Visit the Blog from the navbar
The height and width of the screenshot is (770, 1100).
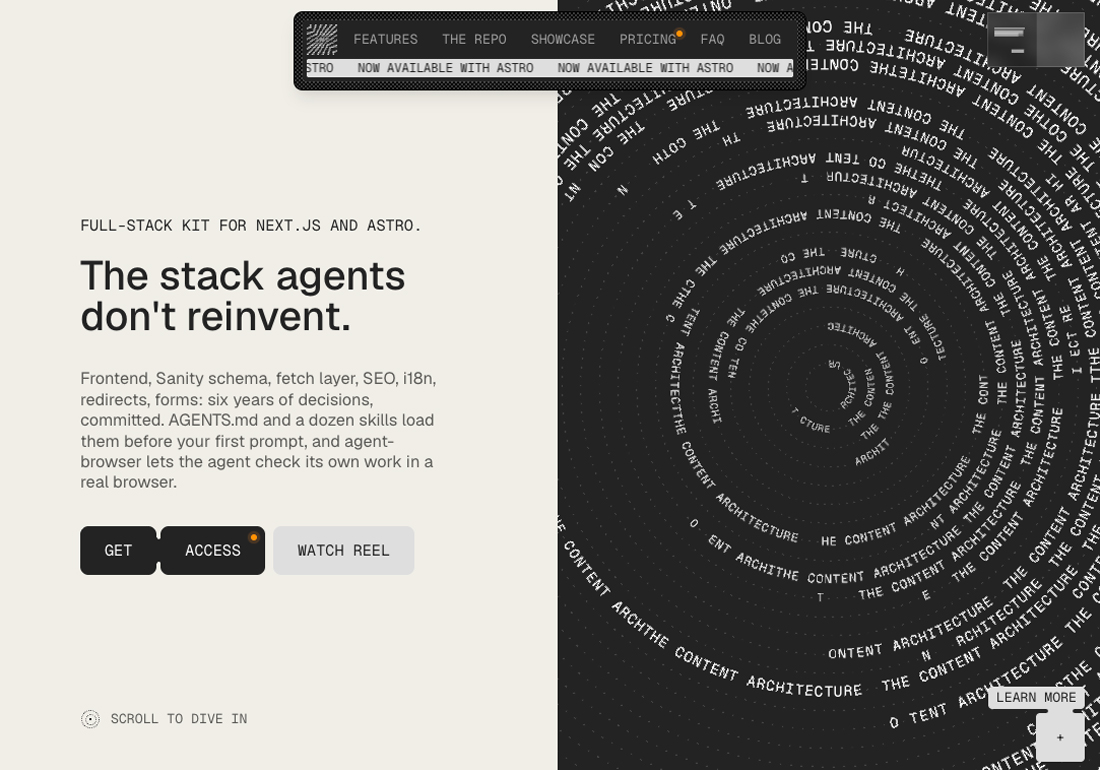(x=765, y=40)
